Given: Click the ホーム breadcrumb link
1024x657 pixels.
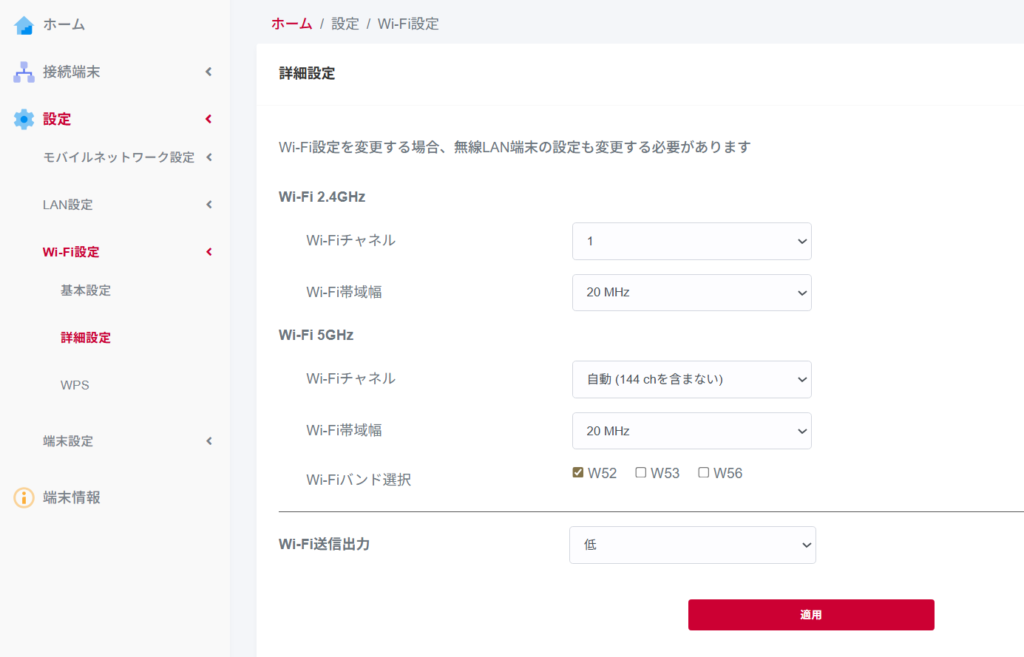Looking at the screenshot, I should click(x=291, y=24).
